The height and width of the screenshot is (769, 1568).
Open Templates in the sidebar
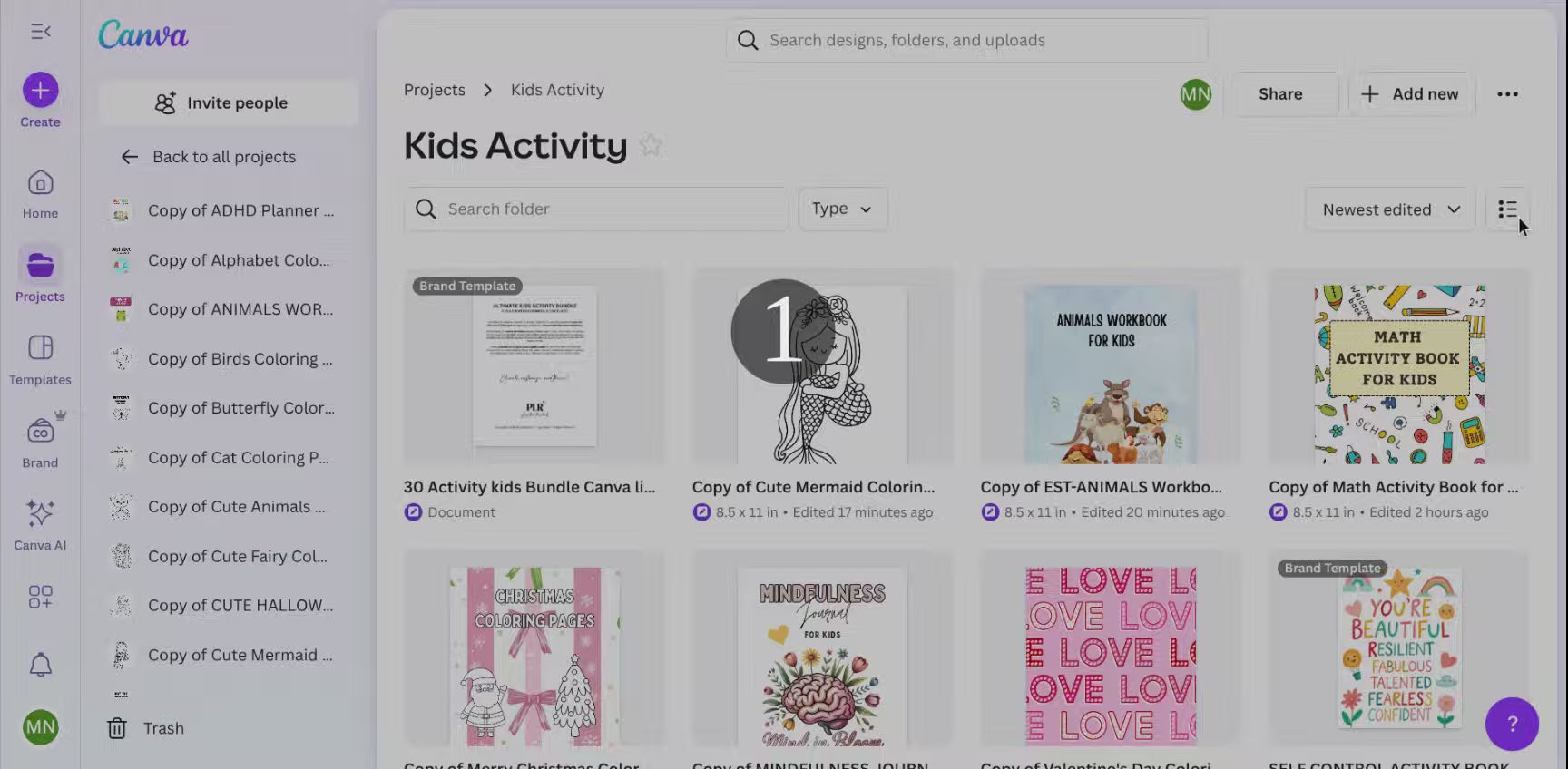point(40,360)
